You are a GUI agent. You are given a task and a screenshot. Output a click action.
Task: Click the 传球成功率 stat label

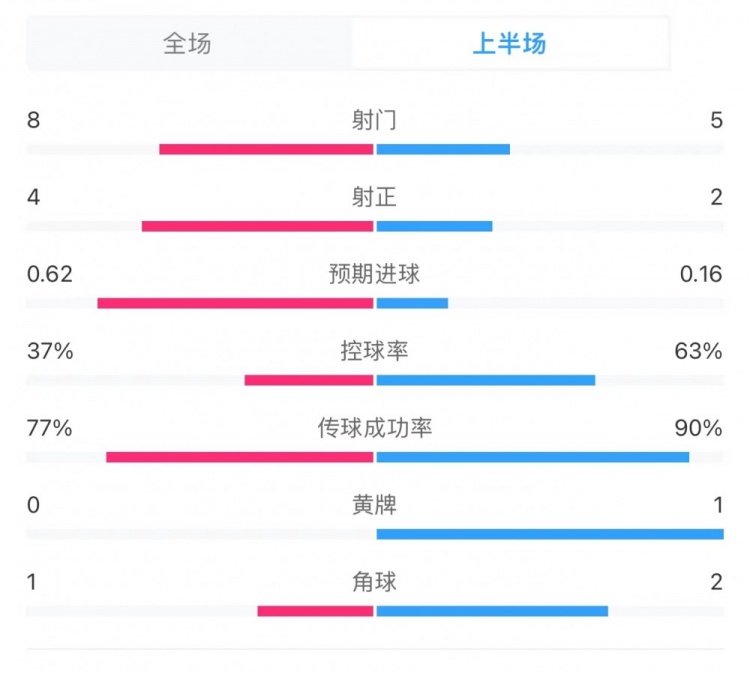point(374,428)
